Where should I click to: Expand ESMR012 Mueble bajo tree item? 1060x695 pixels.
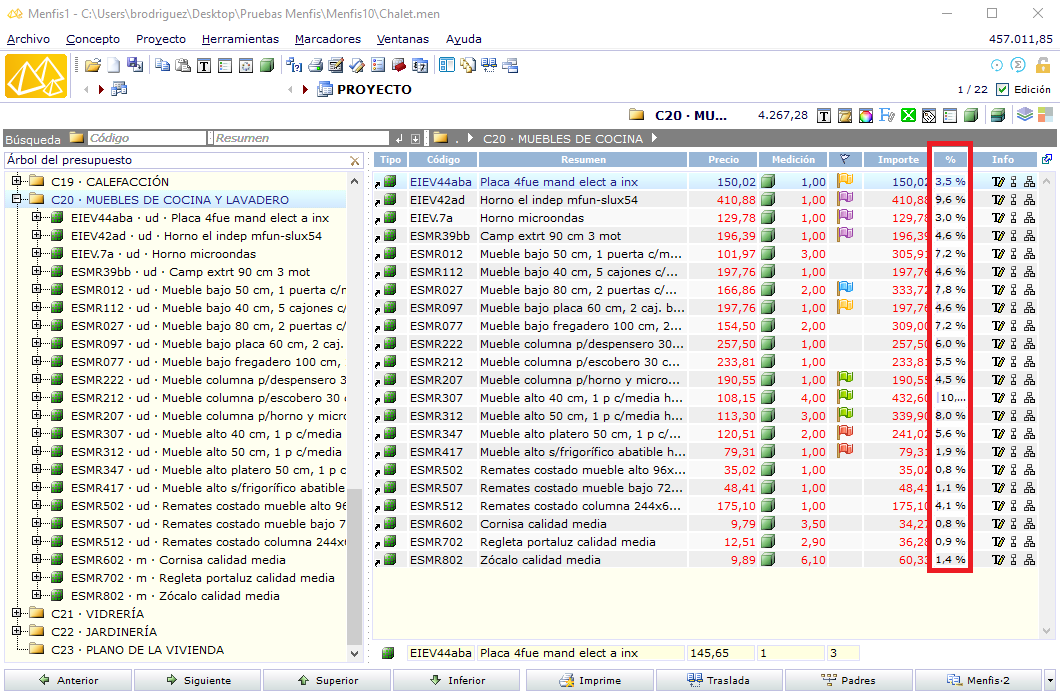click(x=37, y=289)
